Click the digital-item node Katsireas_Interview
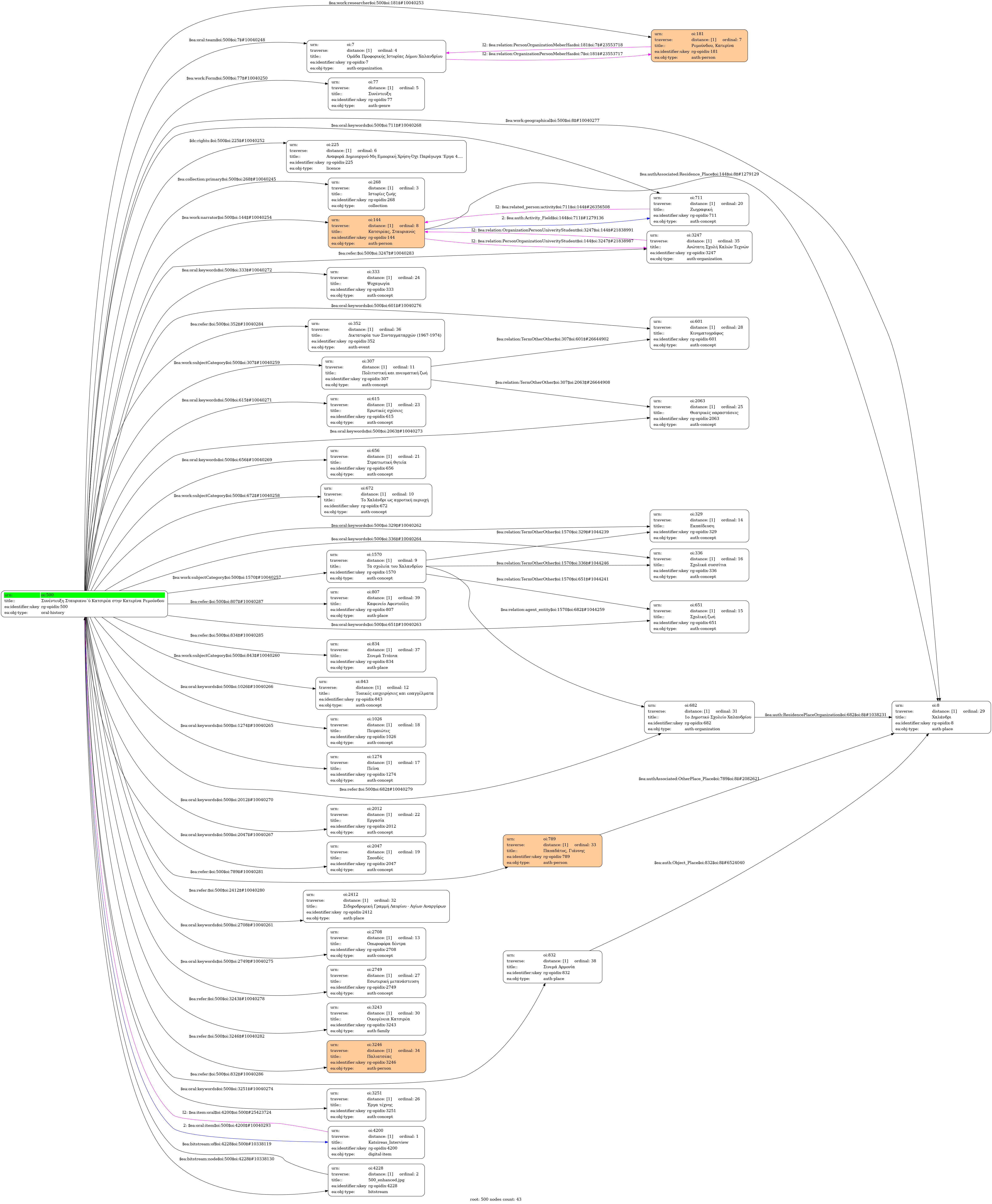 coord(376,1142)
